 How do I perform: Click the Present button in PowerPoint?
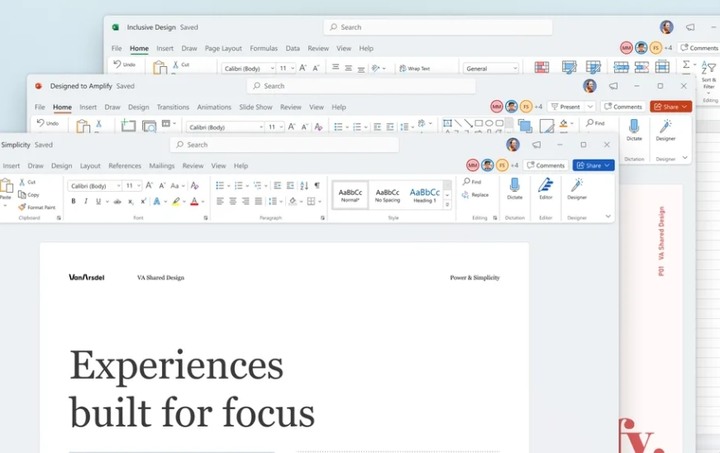[565, 106]
